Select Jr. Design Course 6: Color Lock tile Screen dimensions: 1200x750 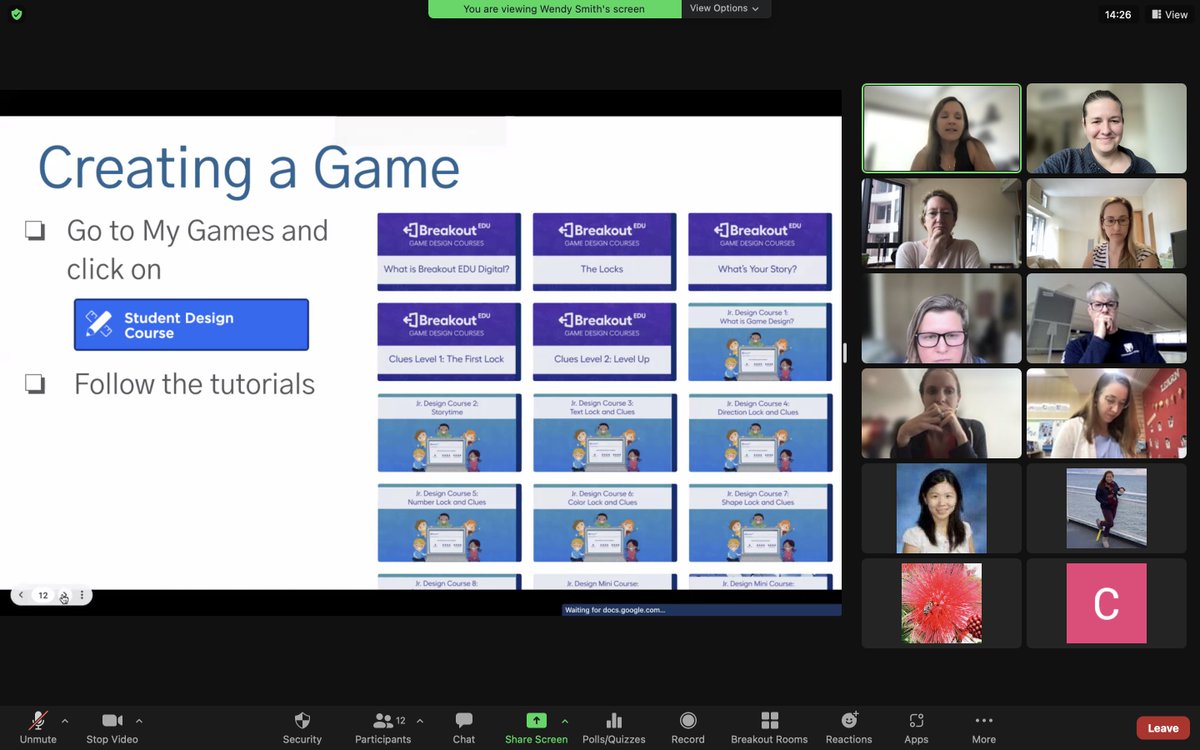[604, 523]
